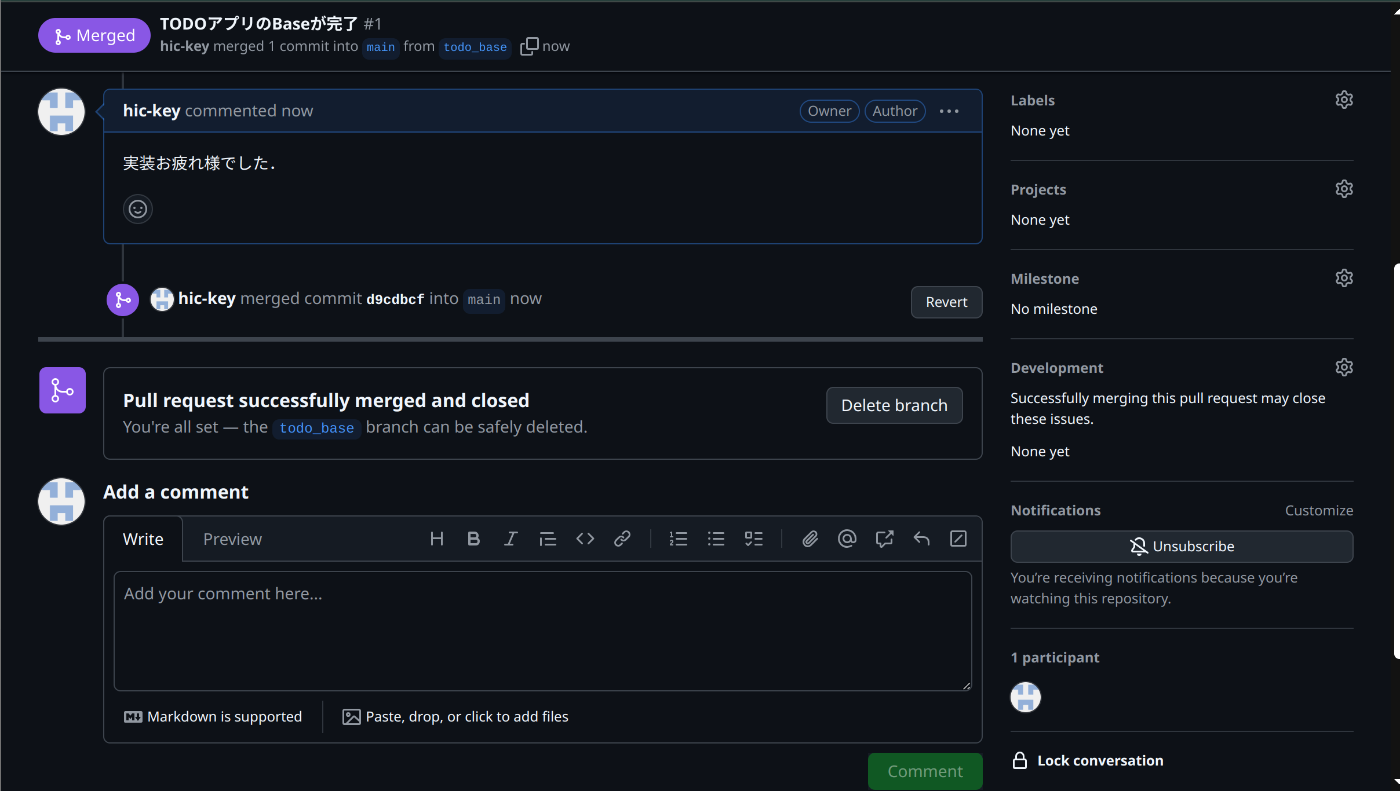The height and width of the screenshot is (791, 1400).
Task: Click the Labels heading in sidebar
Action: (1032, 100)
